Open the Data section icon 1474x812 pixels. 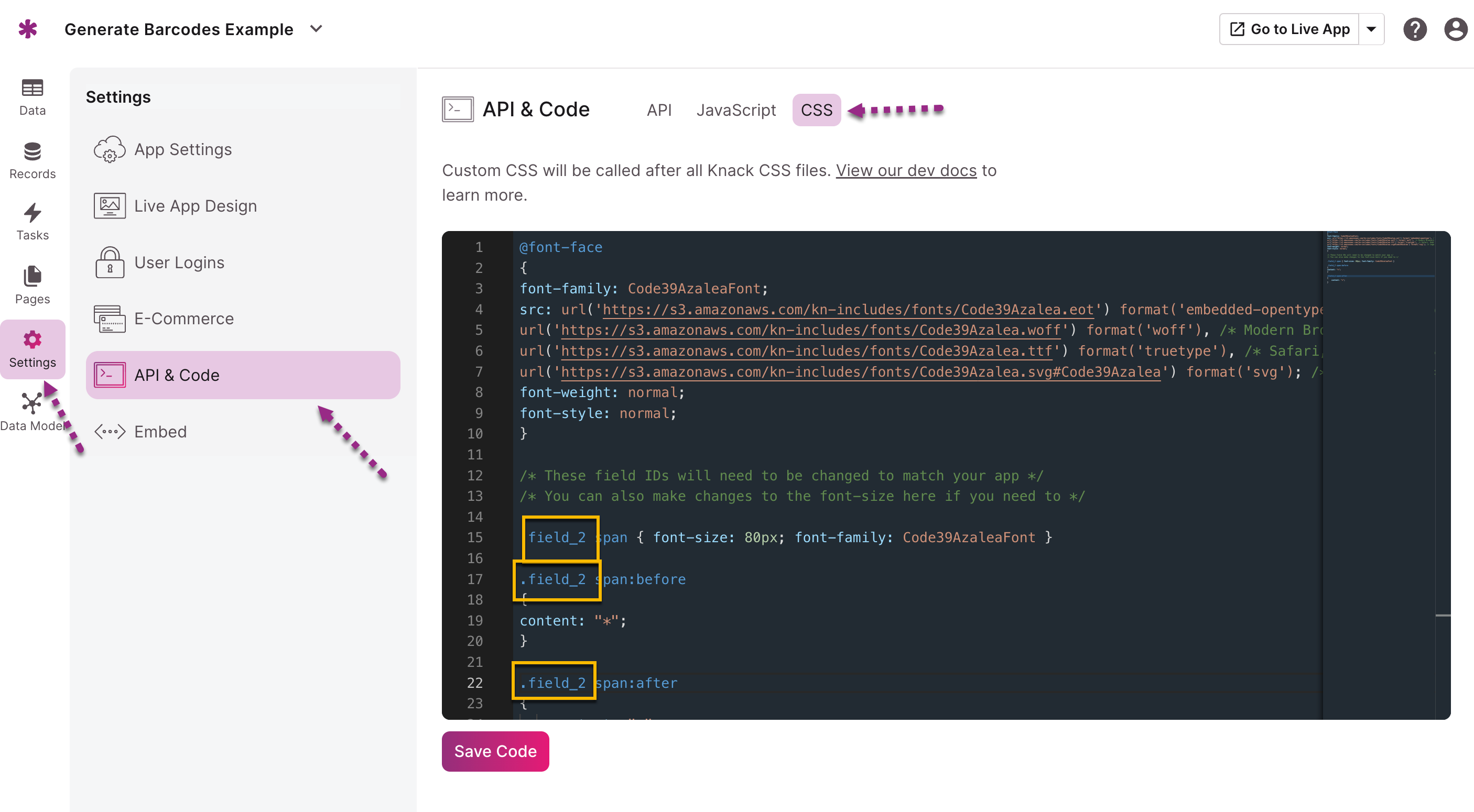[32, 88]
